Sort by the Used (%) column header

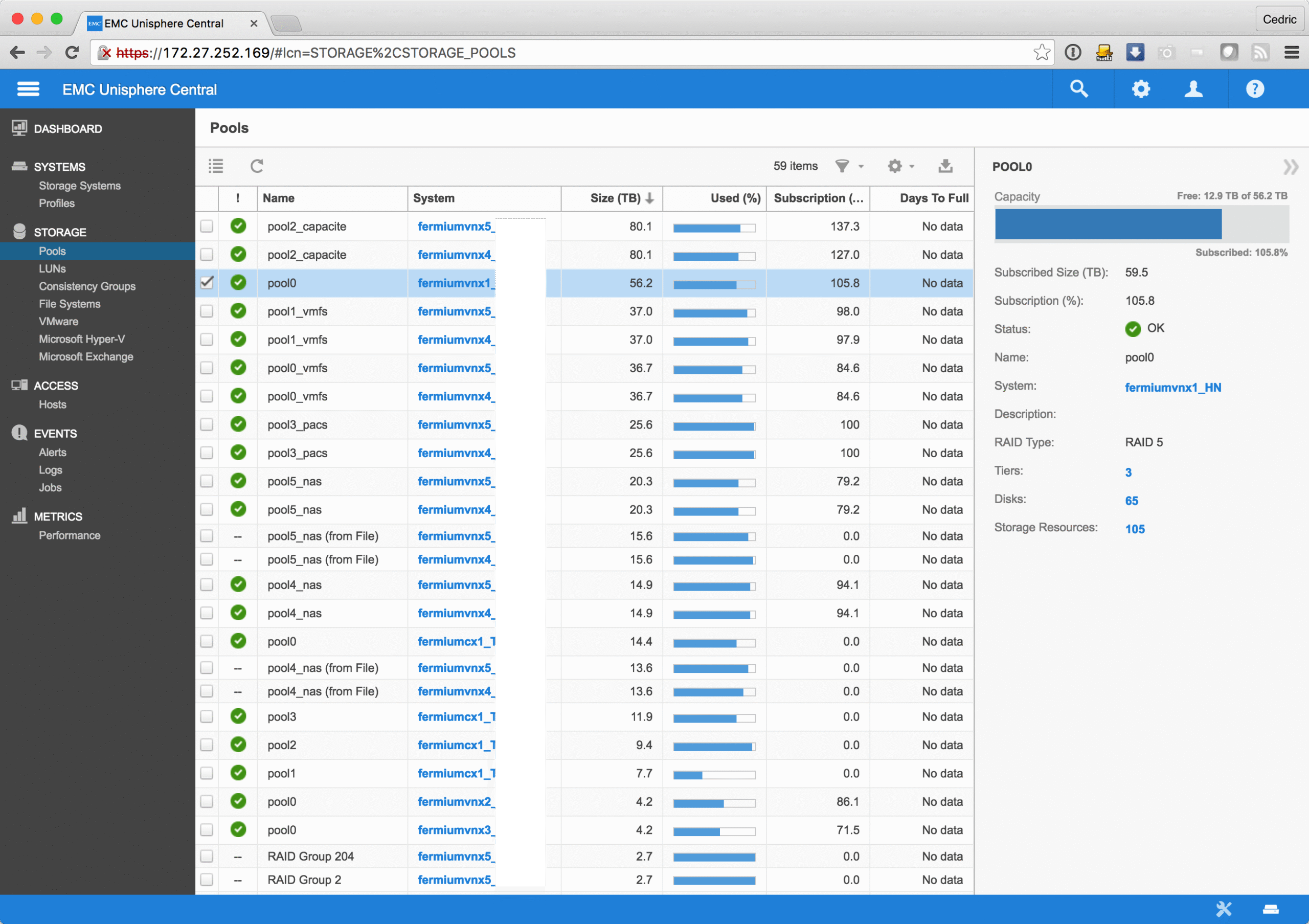pos(714,198)
